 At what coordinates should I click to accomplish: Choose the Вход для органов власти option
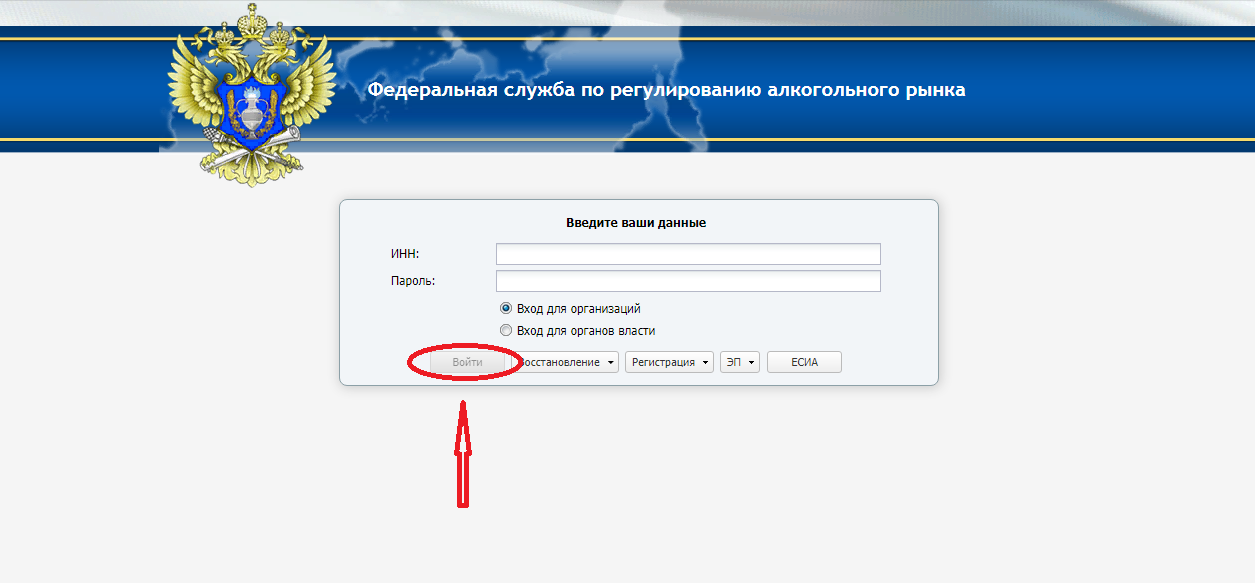tap(506, 330)
